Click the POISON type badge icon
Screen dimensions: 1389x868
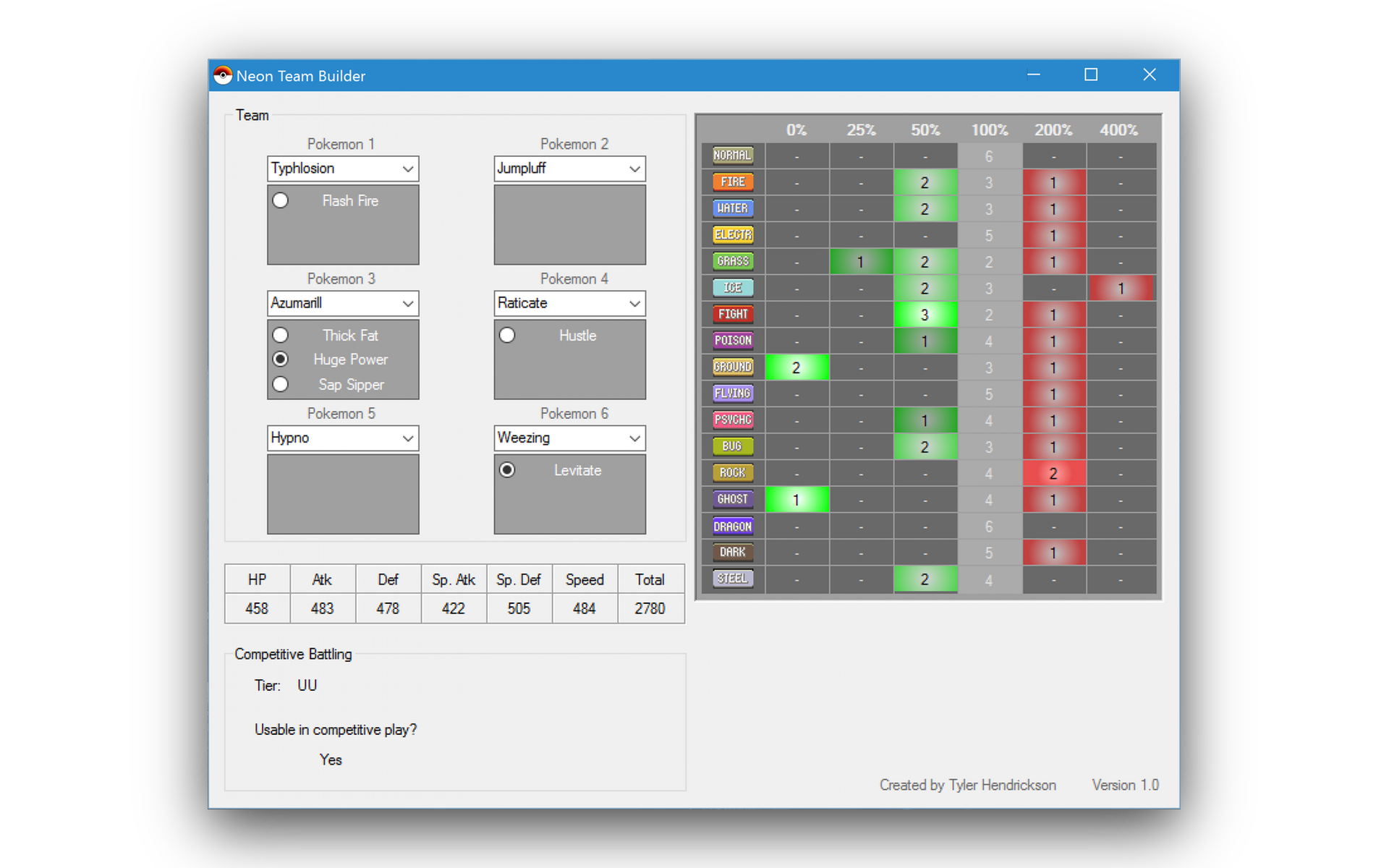coord(733,341)
